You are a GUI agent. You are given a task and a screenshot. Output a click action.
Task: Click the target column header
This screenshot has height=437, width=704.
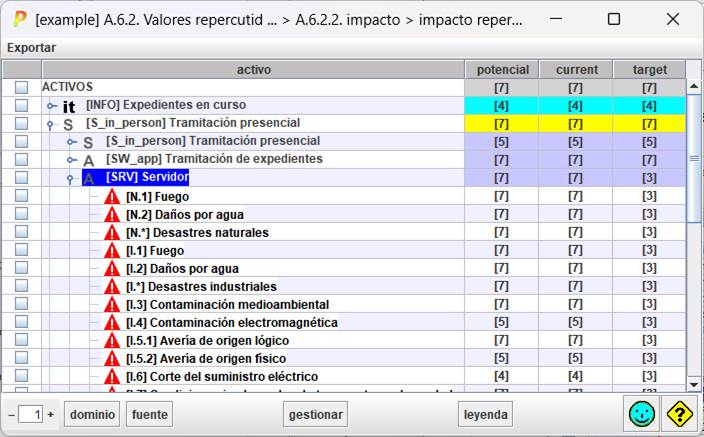pos(649,70)
